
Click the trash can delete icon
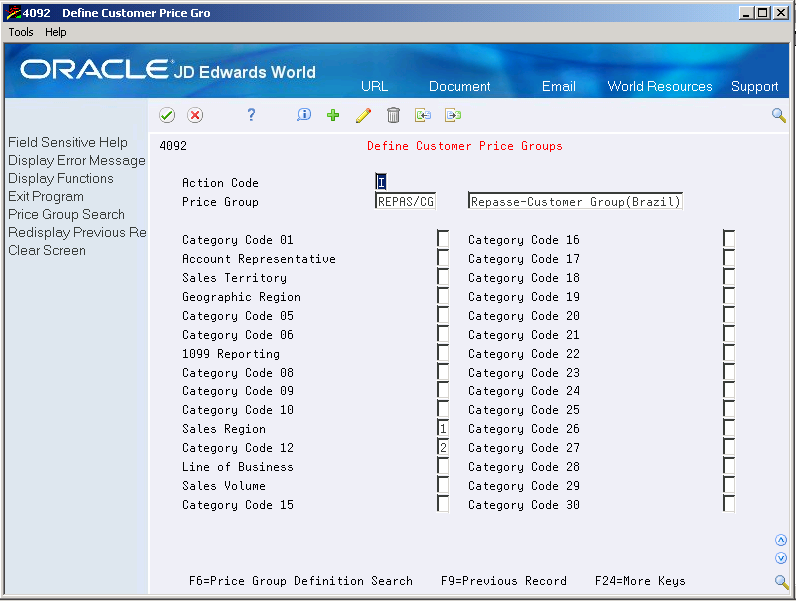coord(393,115)
